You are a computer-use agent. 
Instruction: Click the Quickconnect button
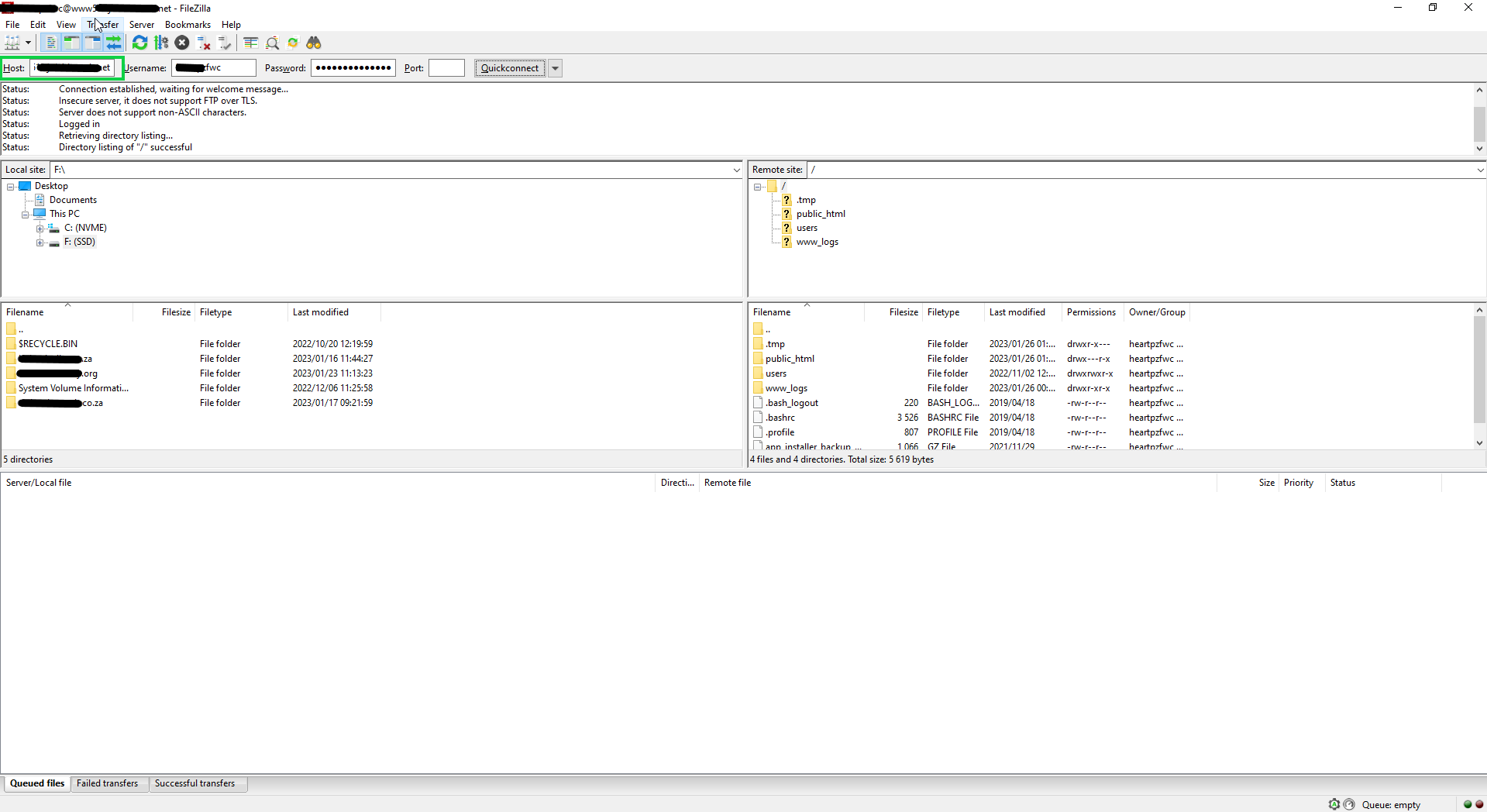[510, 68]
